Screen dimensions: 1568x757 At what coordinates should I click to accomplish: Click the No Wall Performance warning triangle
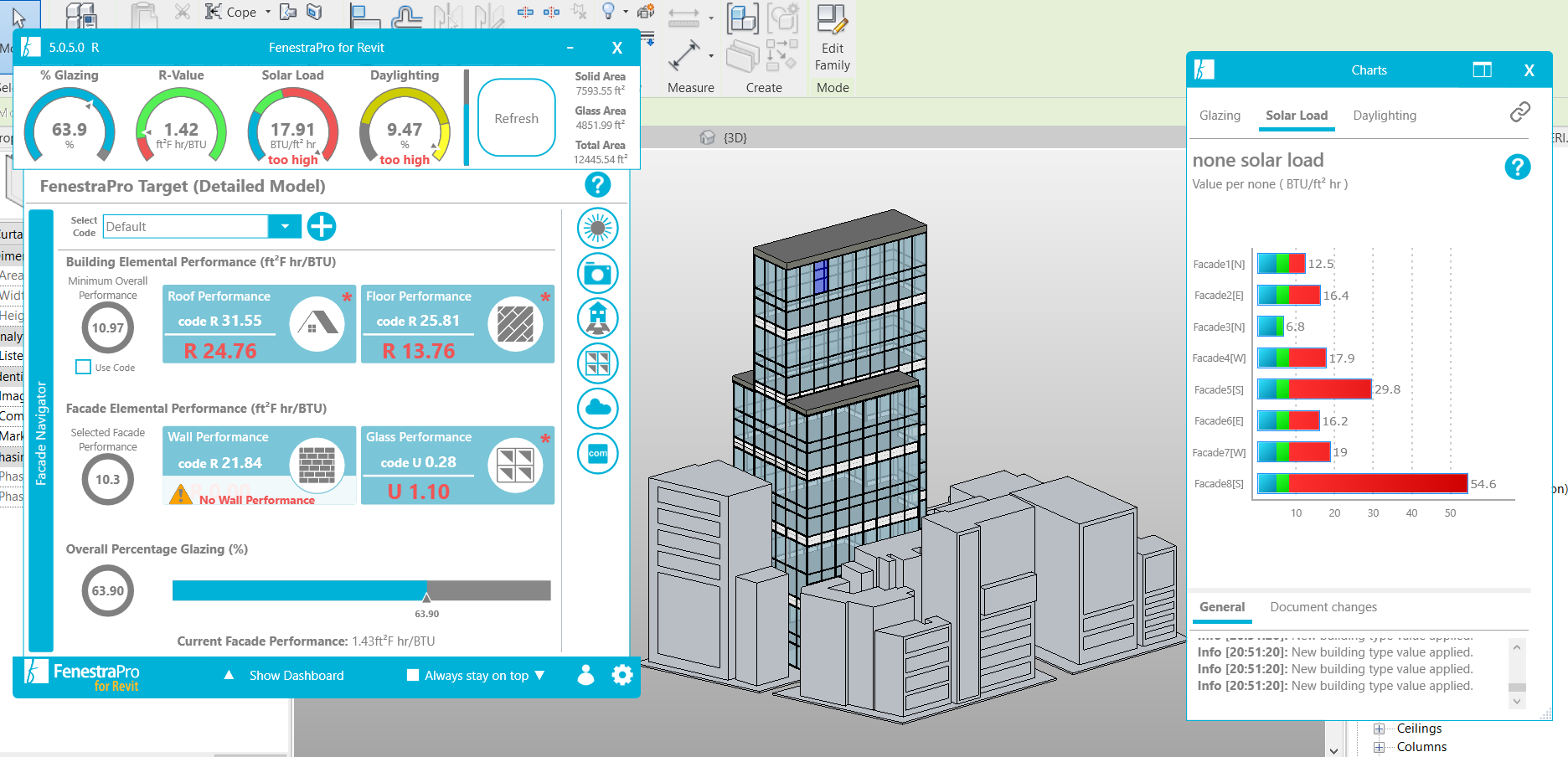click(x=180, y=494)
